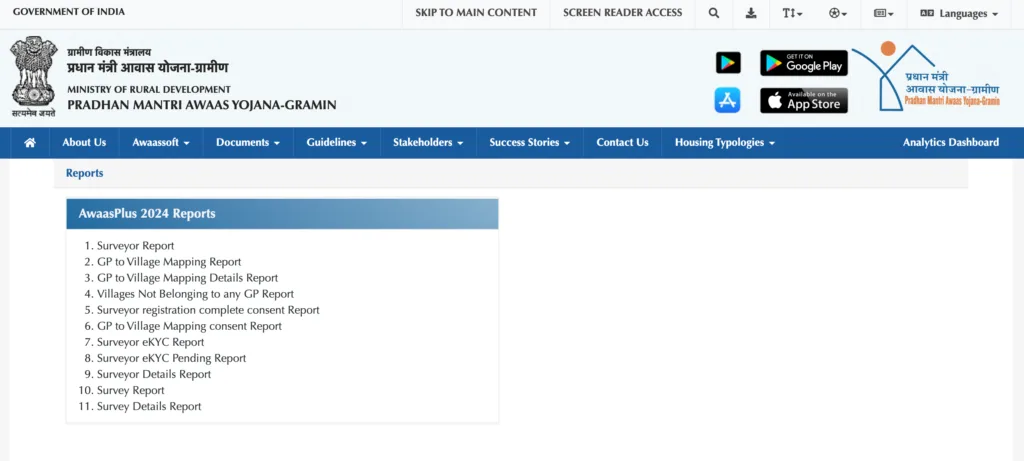This screenshot has height=461, width=1024.
Task: Open Surveyor Details Report
Action: click(x=154, y=374)
